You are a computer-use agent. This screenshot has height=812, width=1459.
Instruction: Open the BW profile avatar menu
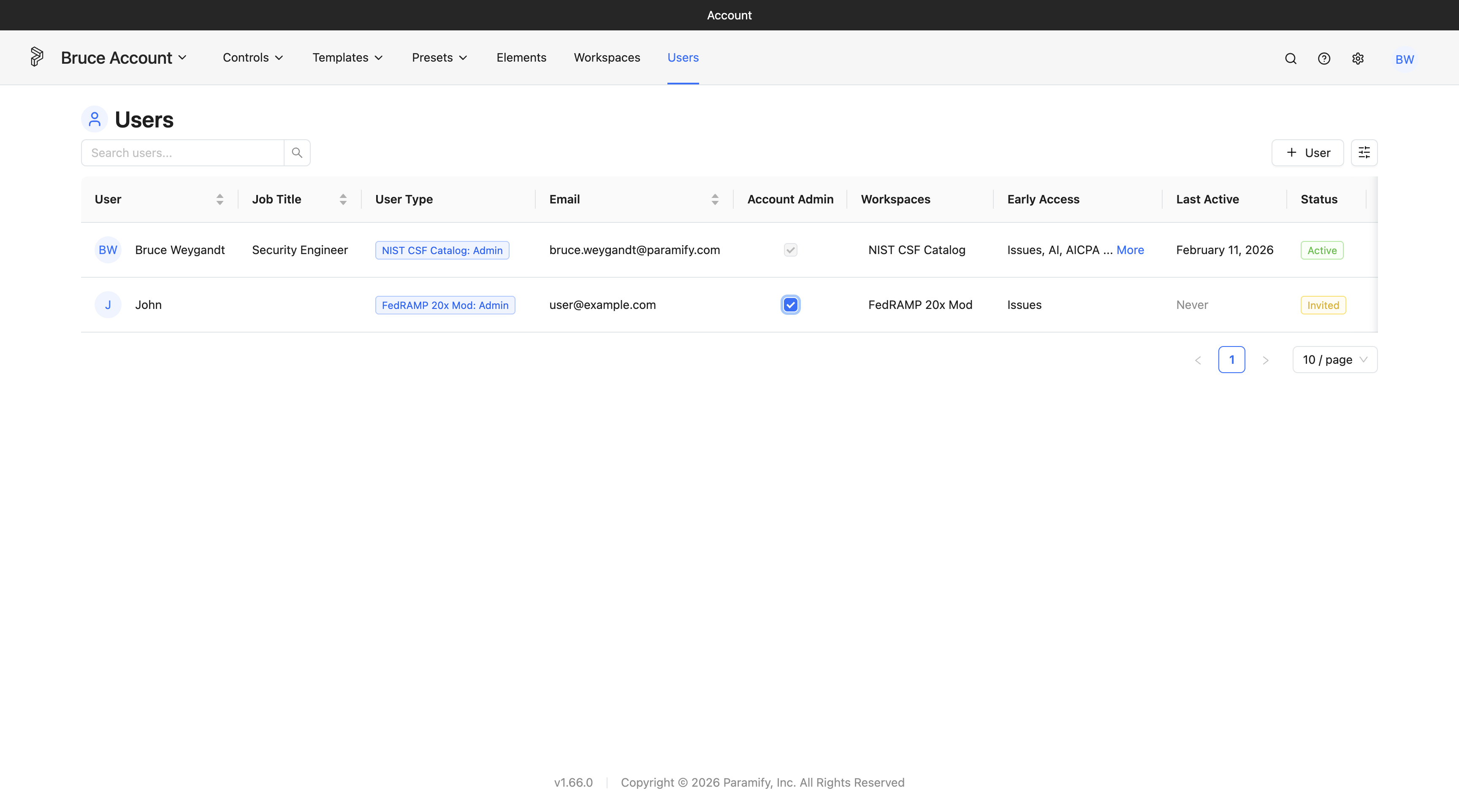pyautogui.click(x=1404, y=59)
